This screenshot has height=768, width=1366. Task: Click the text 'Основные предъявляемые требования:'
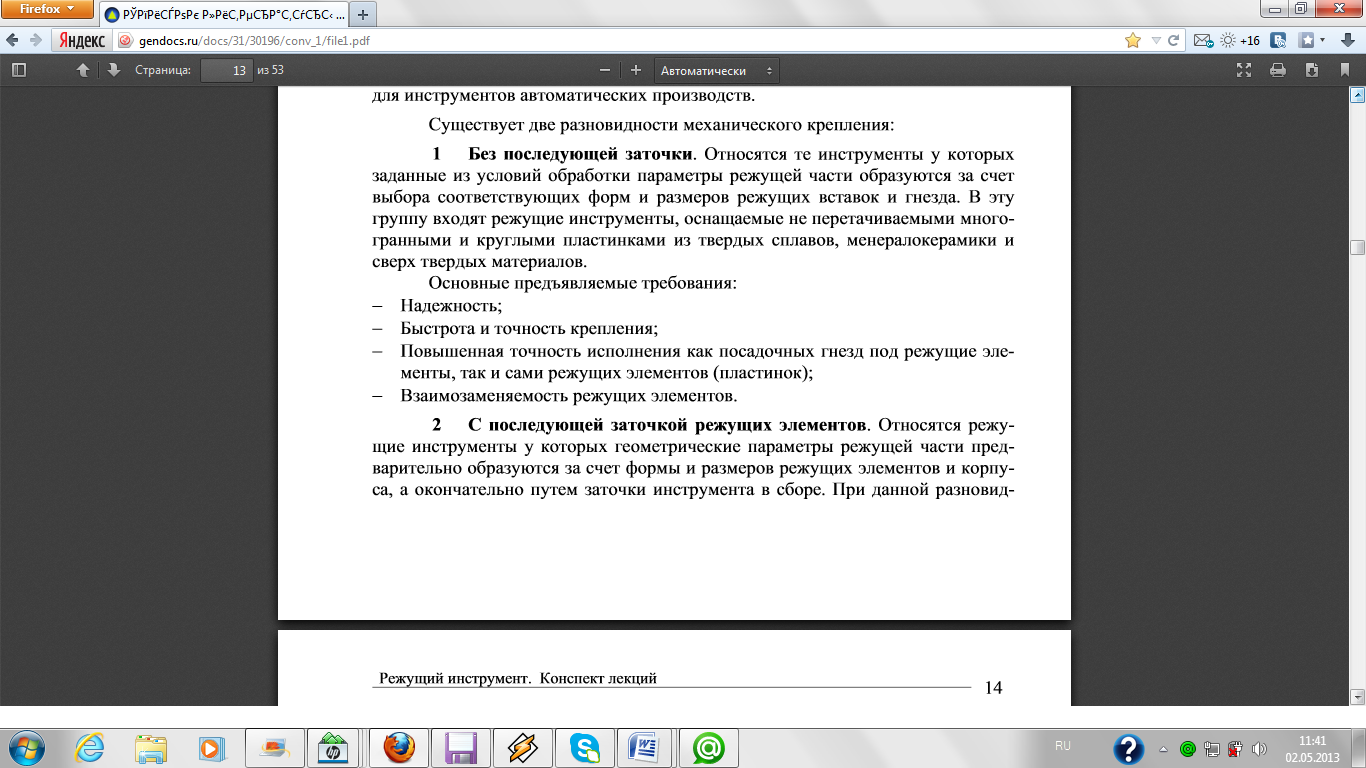pos(582,283)
